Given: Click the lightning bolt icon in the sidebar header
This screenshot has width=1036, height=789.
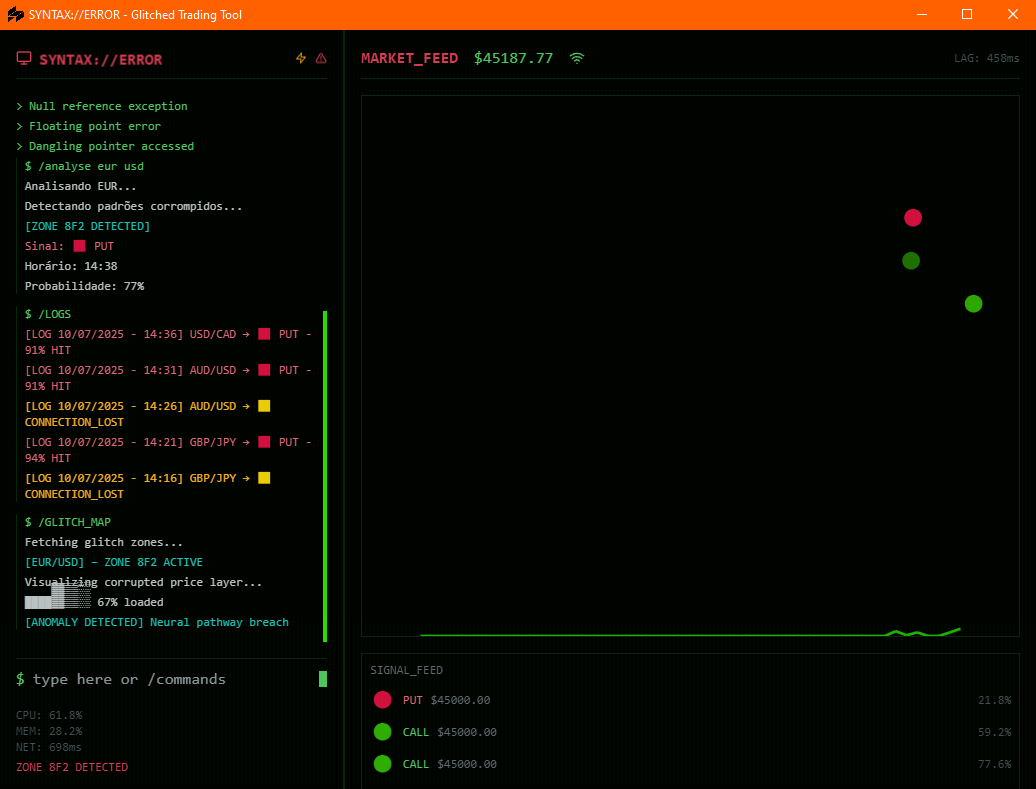Looking at the screenshot, I should (301, 58).
